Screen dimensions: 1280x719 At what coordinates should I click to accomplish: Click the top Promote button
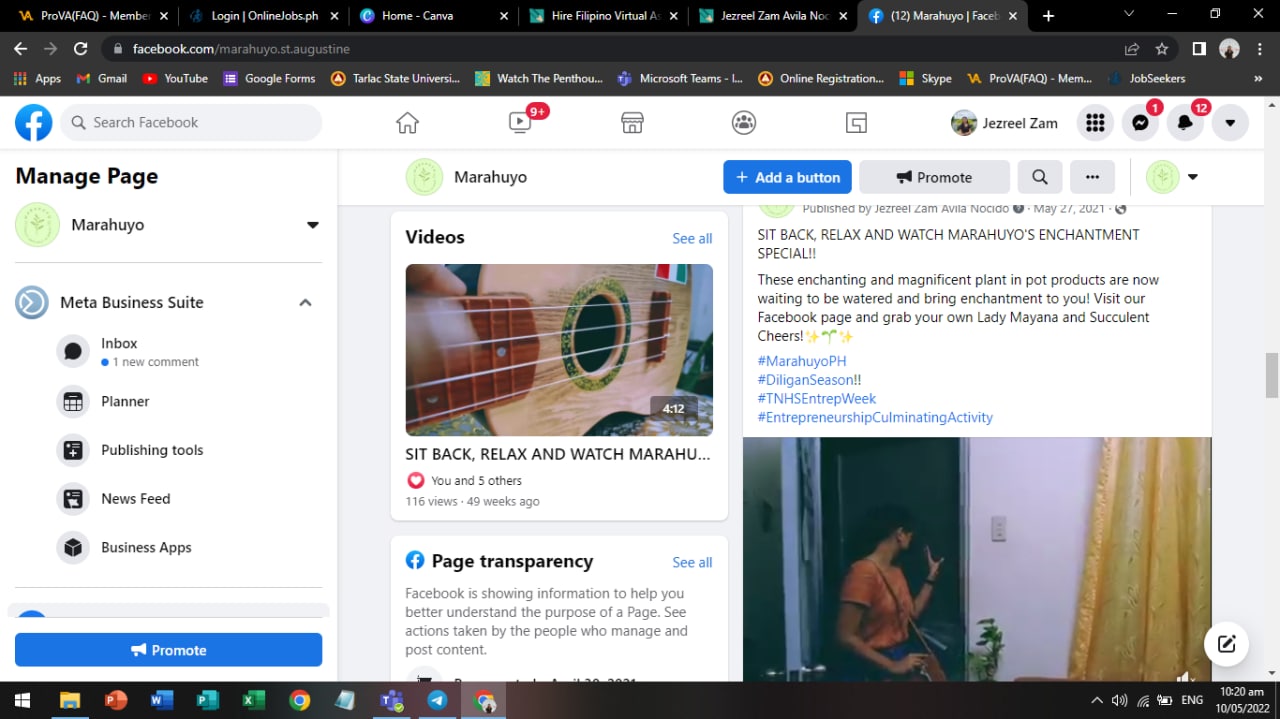click(934, 177)
